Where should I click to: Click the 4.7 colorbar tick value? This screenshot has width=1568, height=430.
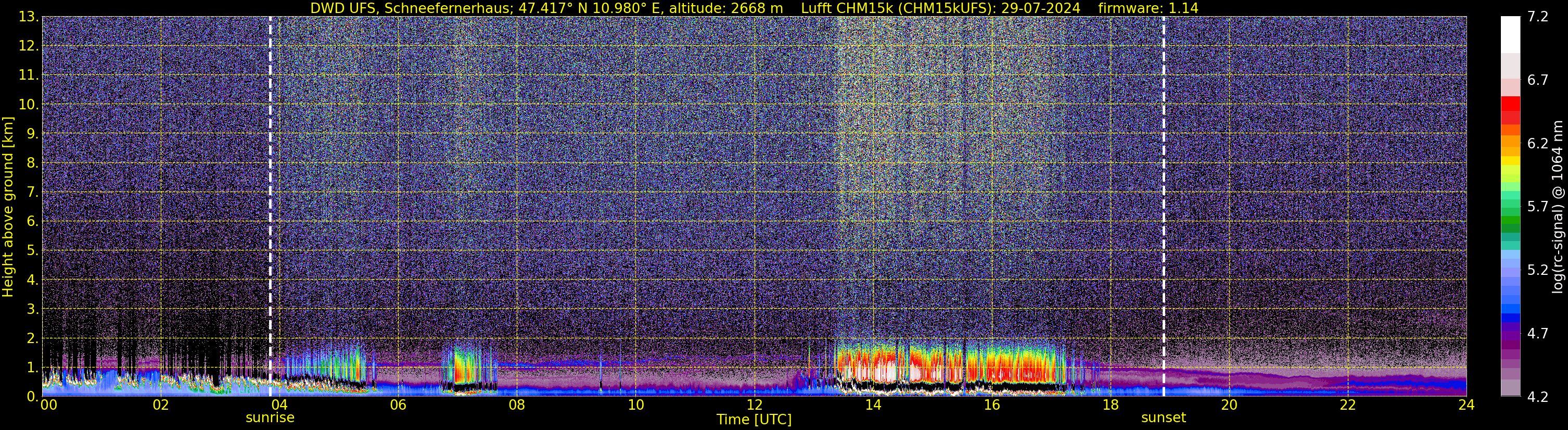point(1538,334)
